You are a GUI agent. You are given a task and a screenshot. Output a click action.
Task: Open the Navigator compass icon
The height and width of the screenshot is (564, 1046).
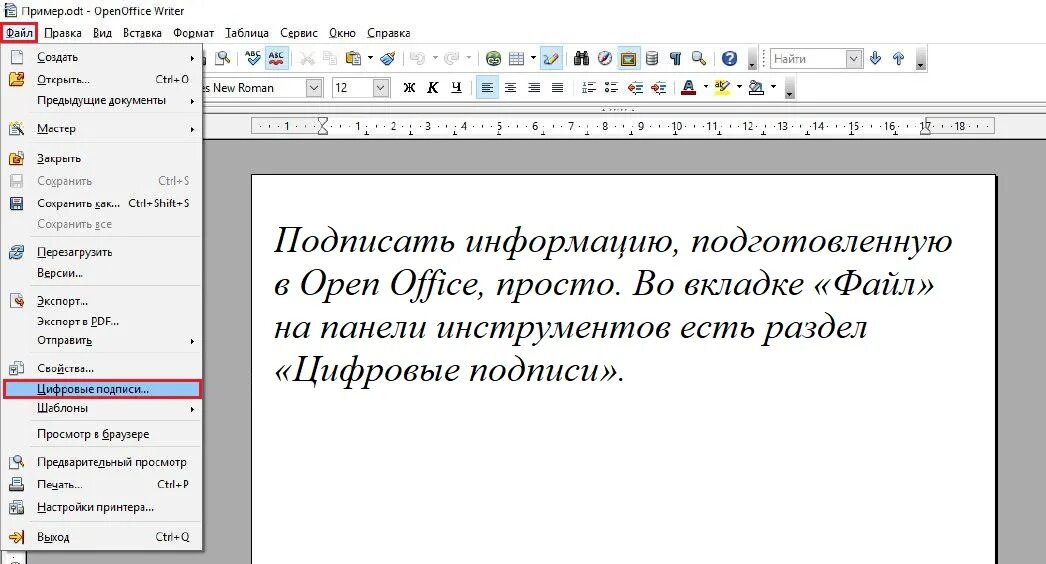tap(605, 59)
